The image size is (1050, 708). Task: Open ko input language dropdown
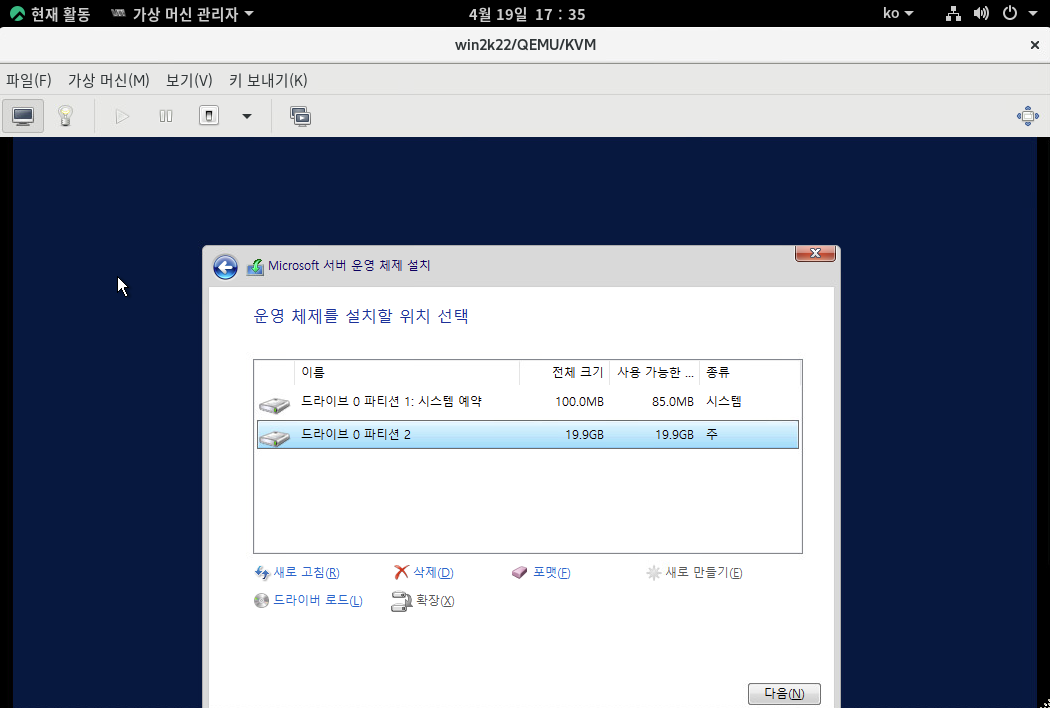pyautogui.click(x=897, y=13)
